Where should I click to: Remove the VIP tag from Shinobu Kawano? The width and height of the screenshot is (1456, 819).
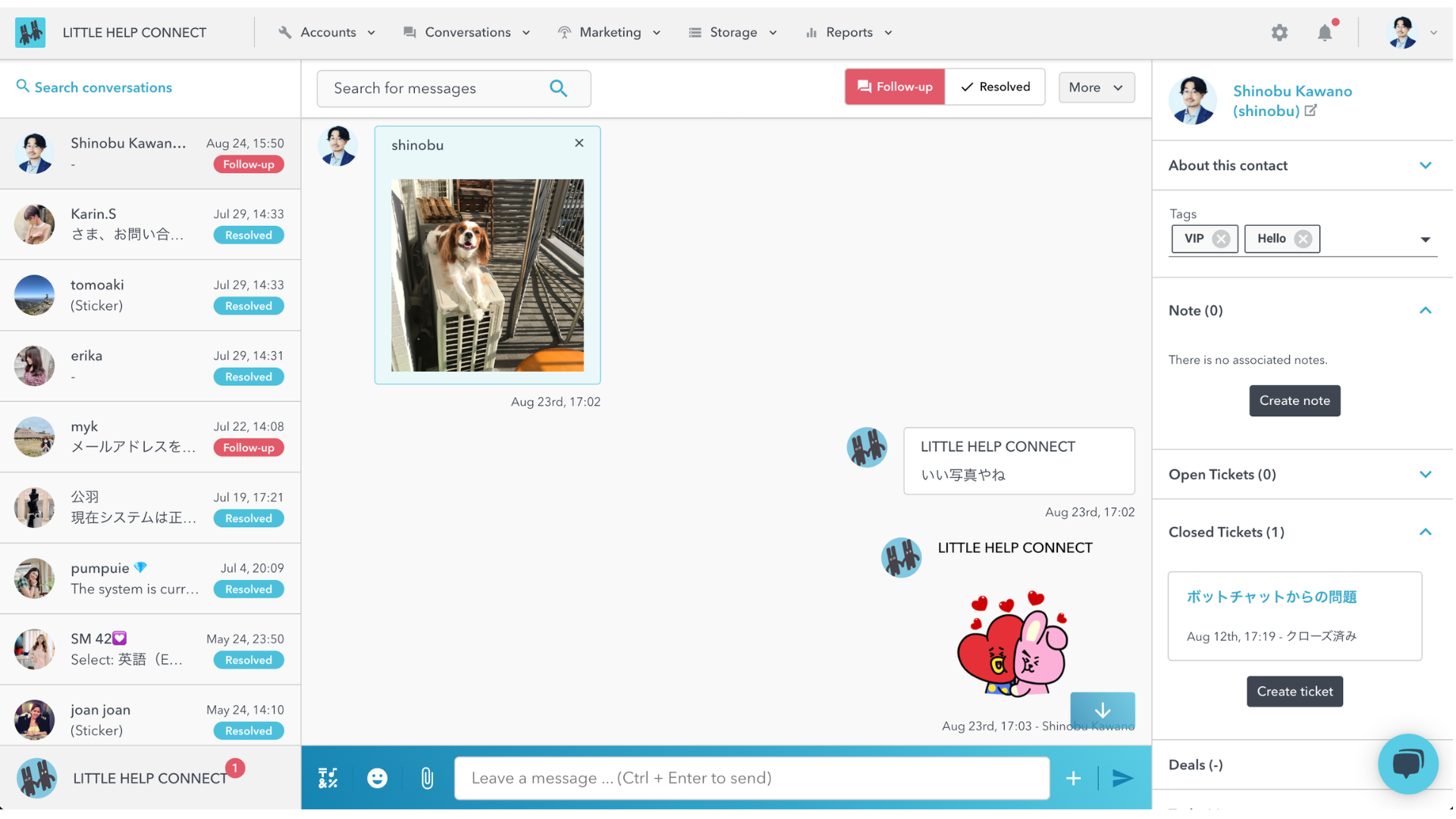[1221, 239]
